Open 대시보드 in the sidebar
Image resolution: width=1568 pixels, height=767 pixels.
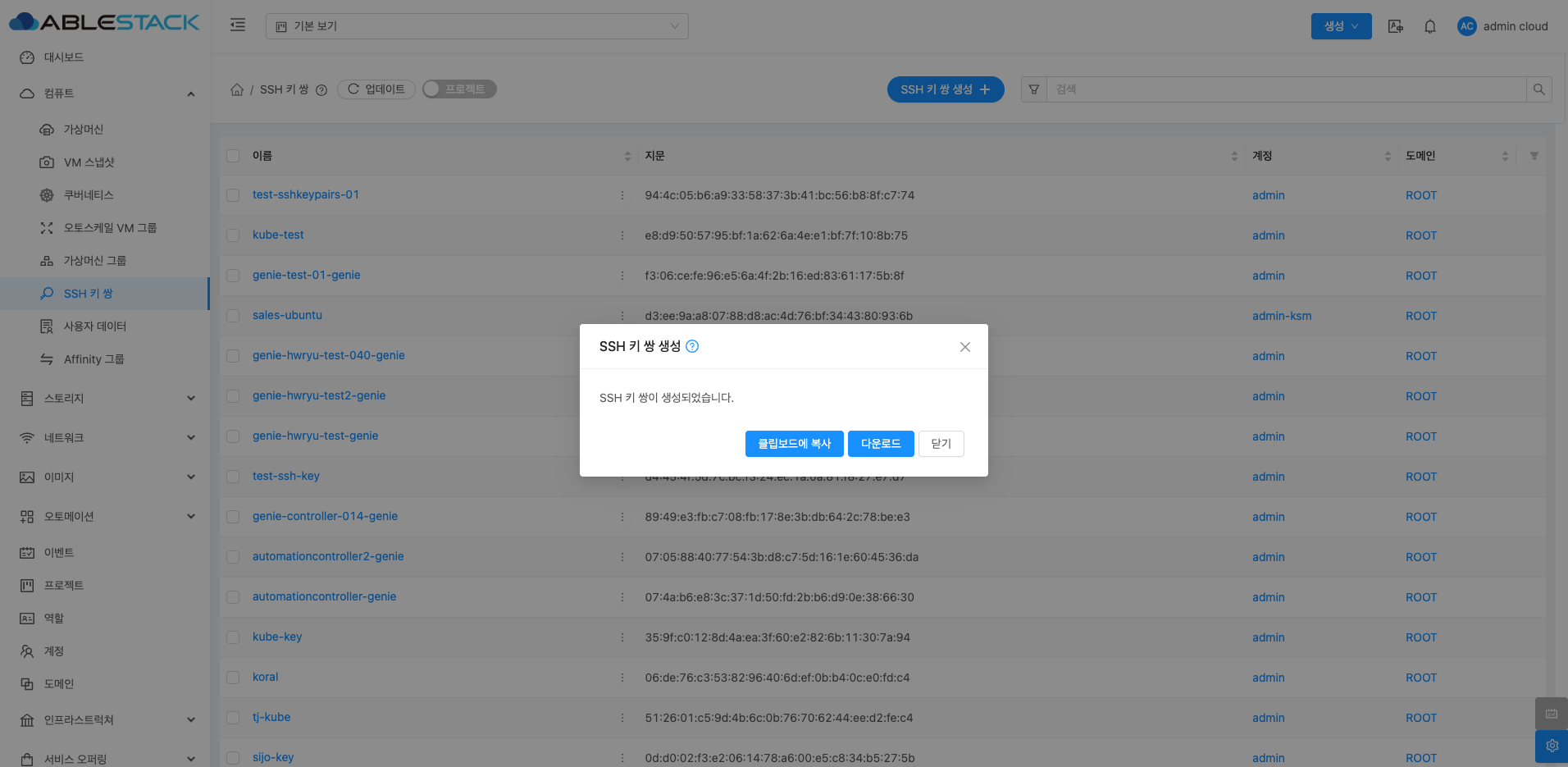[x=105, y=57]
